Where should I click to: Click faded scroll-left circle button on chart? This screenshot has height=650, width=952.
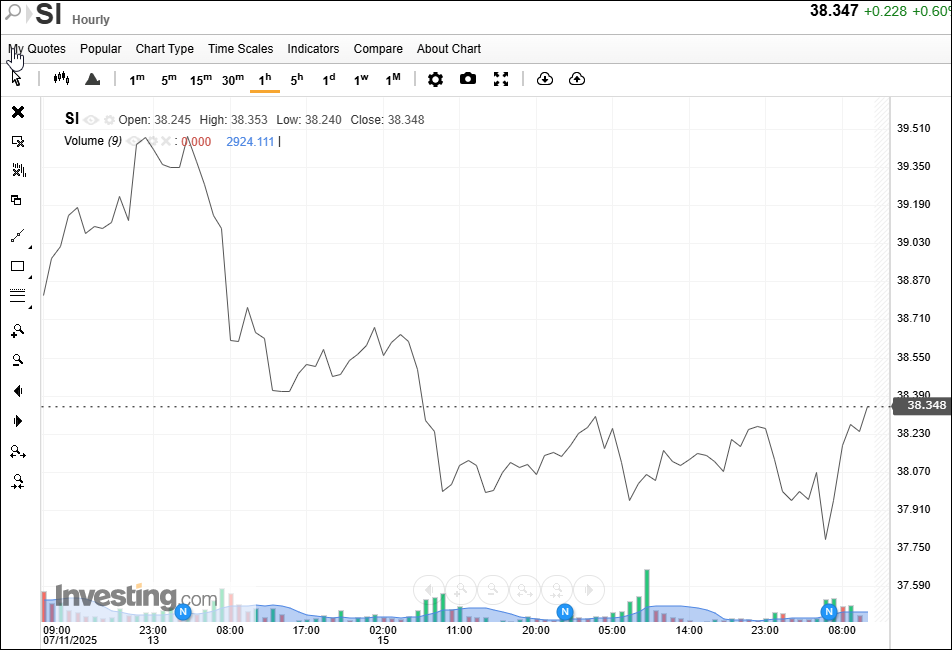click(x=429, y=589)
